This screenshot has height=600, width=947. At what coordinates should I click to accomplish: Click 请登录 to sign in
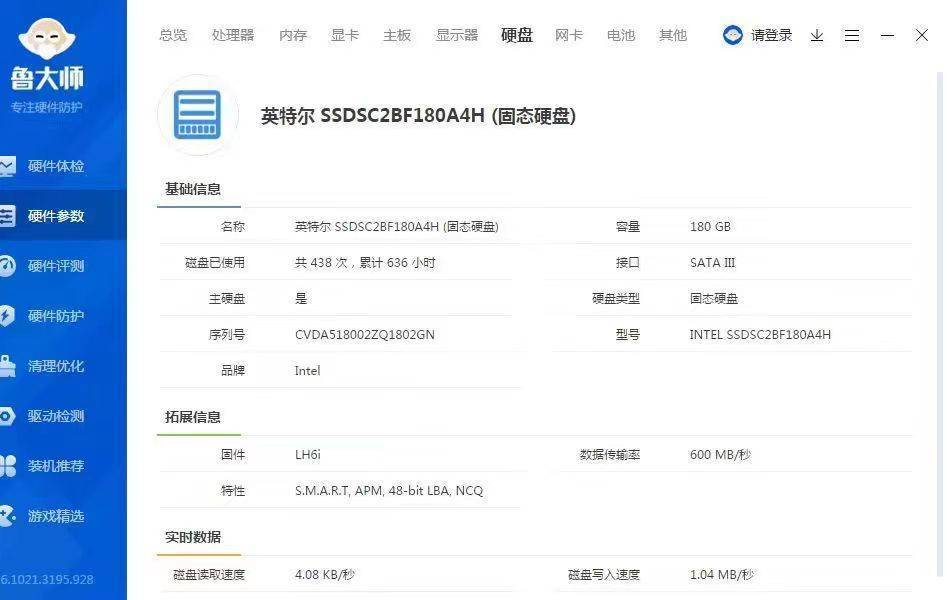pyautogui.click(x=771, y=35)
